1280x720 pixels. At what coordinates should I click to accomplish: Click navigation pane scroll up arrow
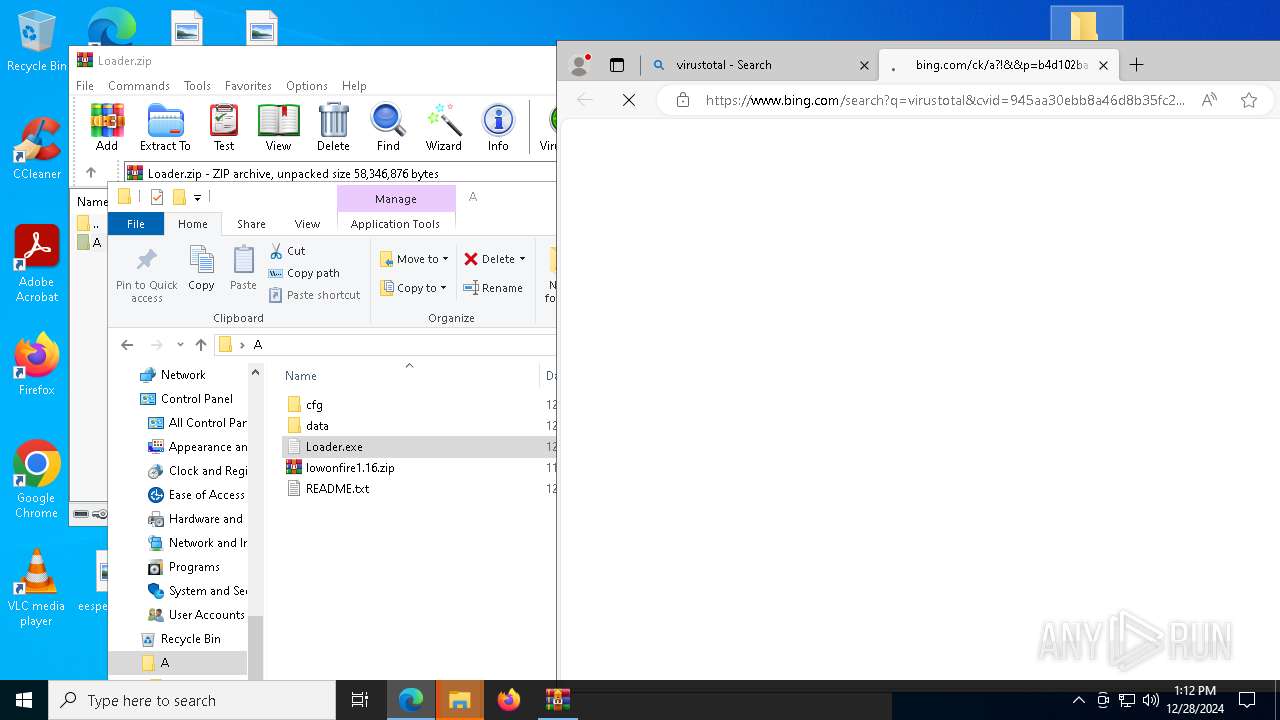255,372
